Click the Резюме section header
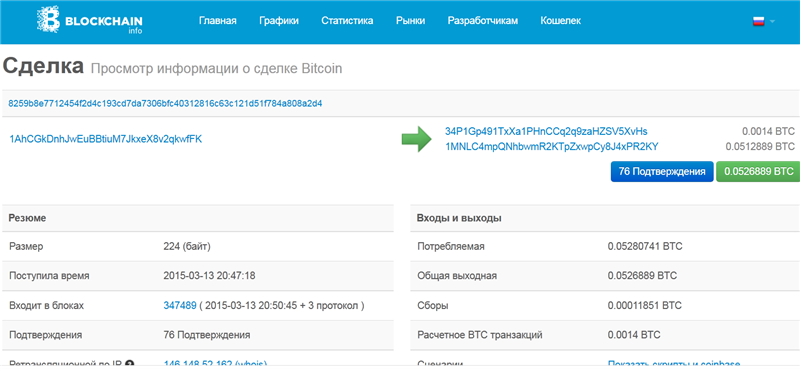This screenshot has width=800, height=371. coord(28,218)
